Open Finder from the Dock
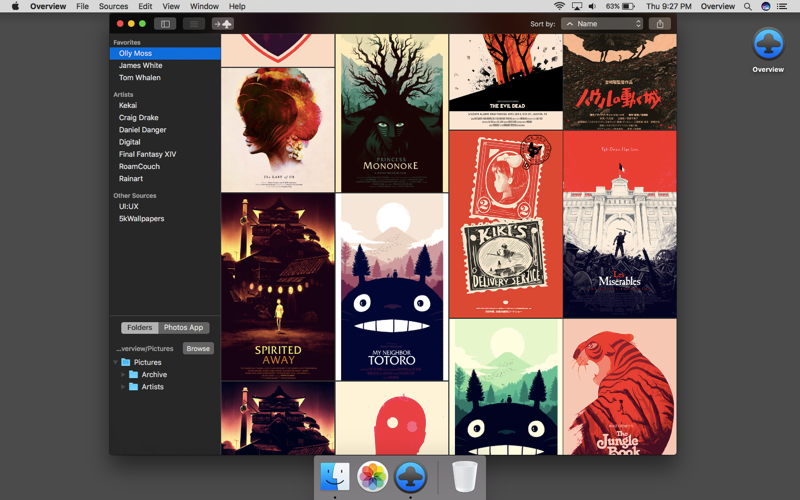 335,477
